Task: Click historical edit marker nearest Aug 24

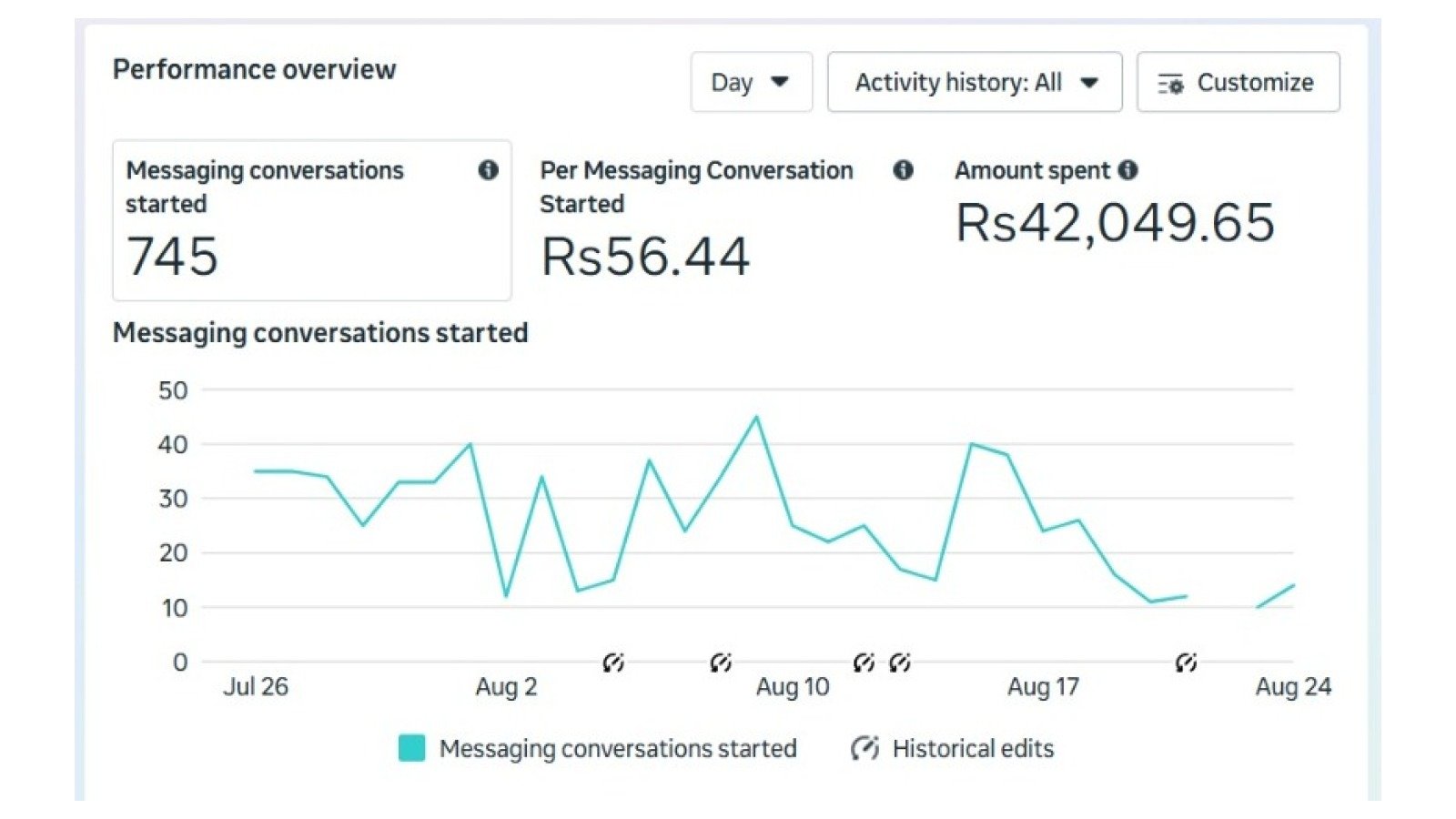Action: tap(1186, 662)
